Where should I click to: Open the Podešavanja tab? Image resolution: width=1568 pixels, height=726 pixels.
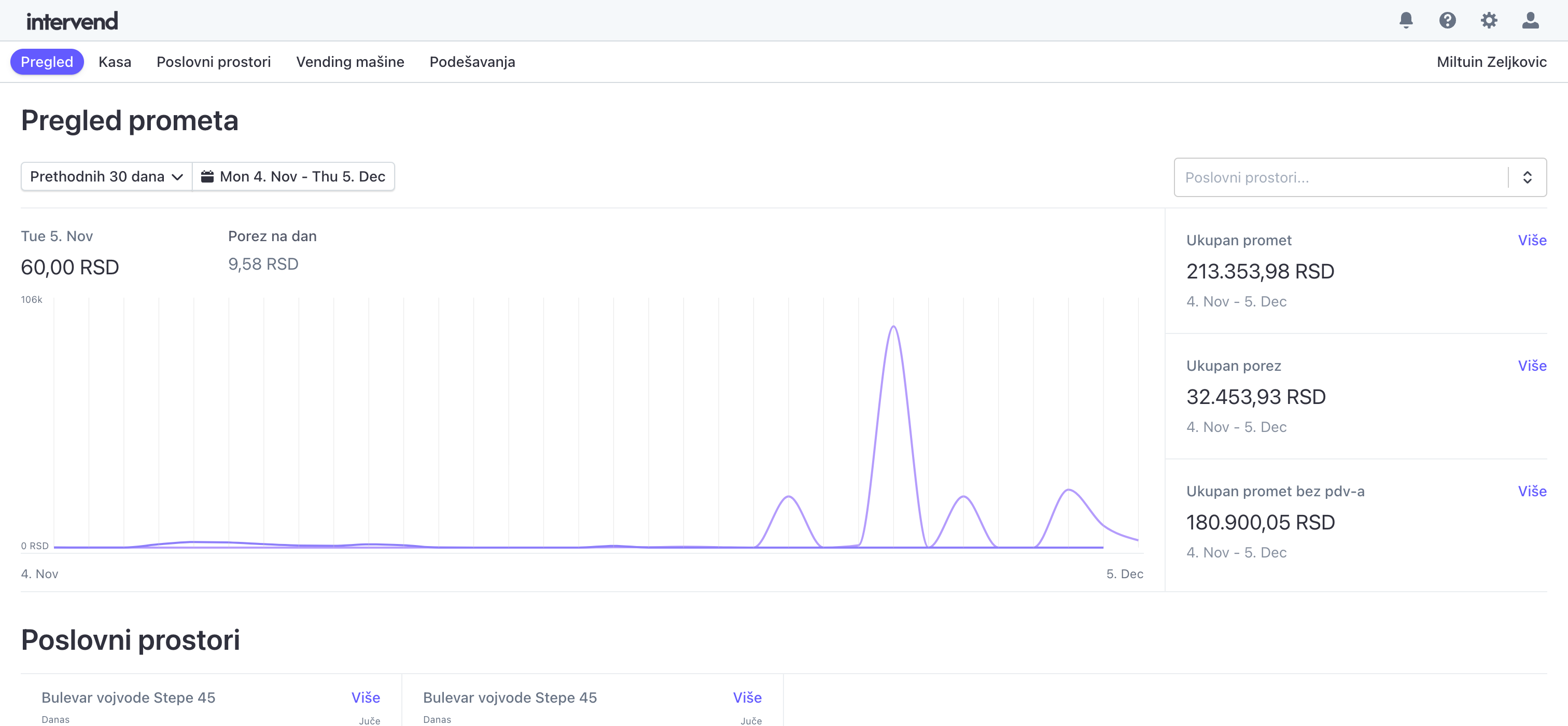[472, 62]
